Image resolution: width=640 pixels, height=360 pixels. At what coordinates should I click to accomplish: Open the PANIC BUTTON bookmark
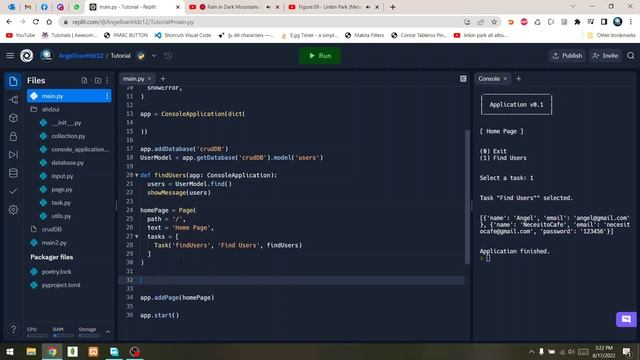point(126,36)
